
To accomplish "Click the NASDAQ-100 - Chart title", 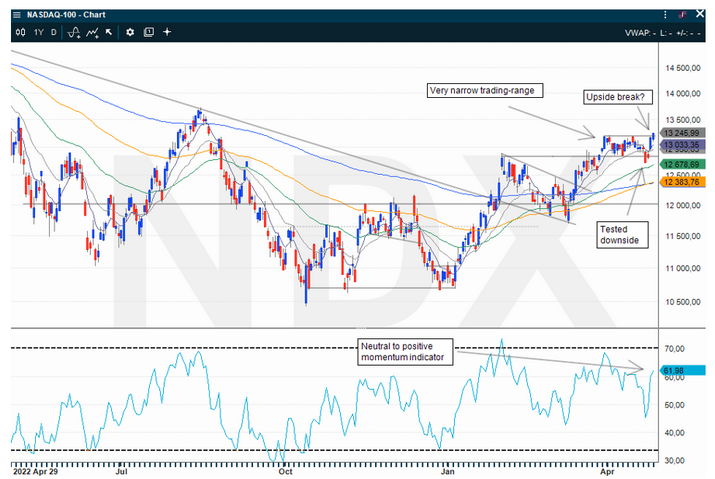I will (66, 15).
